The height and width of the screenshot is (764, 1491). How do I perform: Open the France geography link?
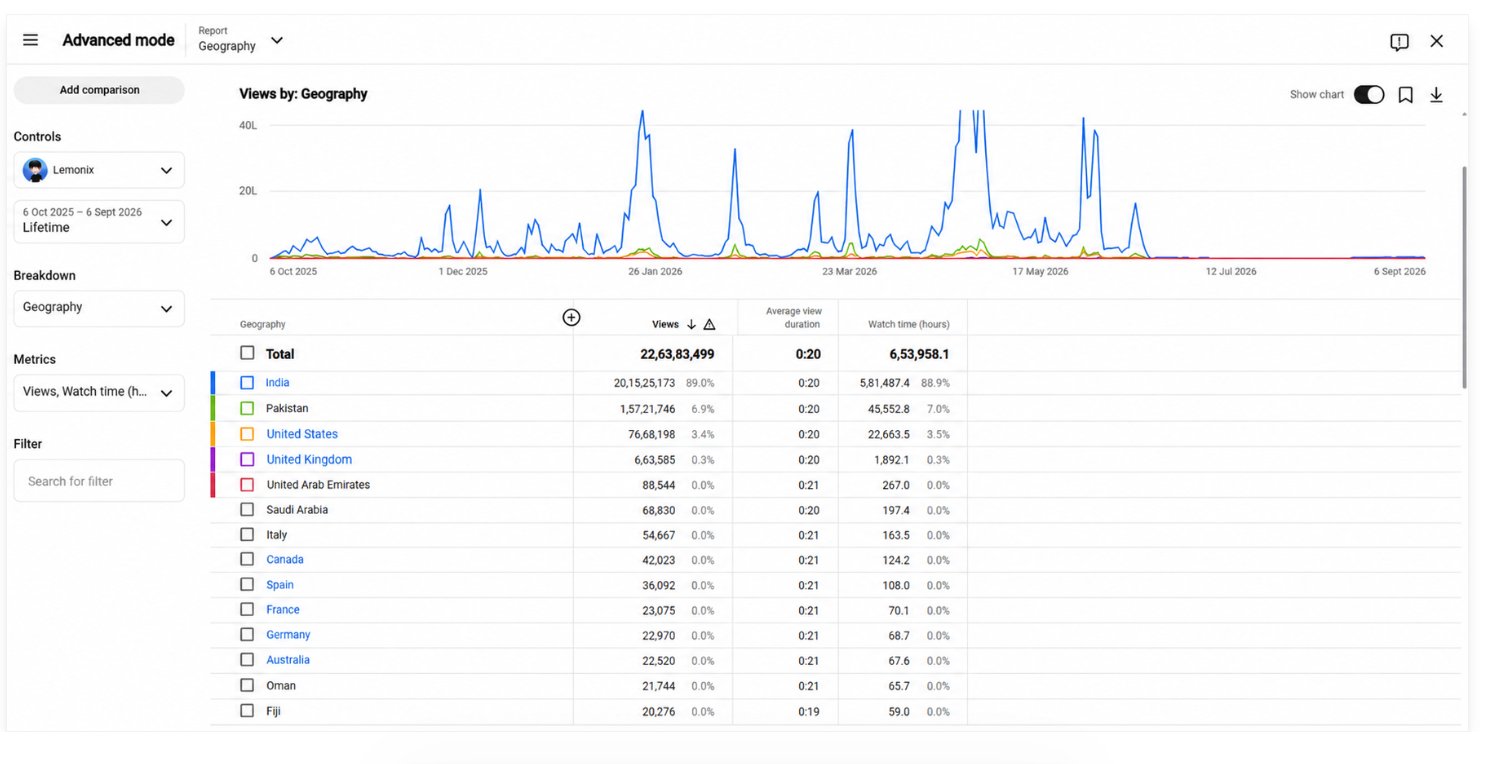tap(283, 610)
